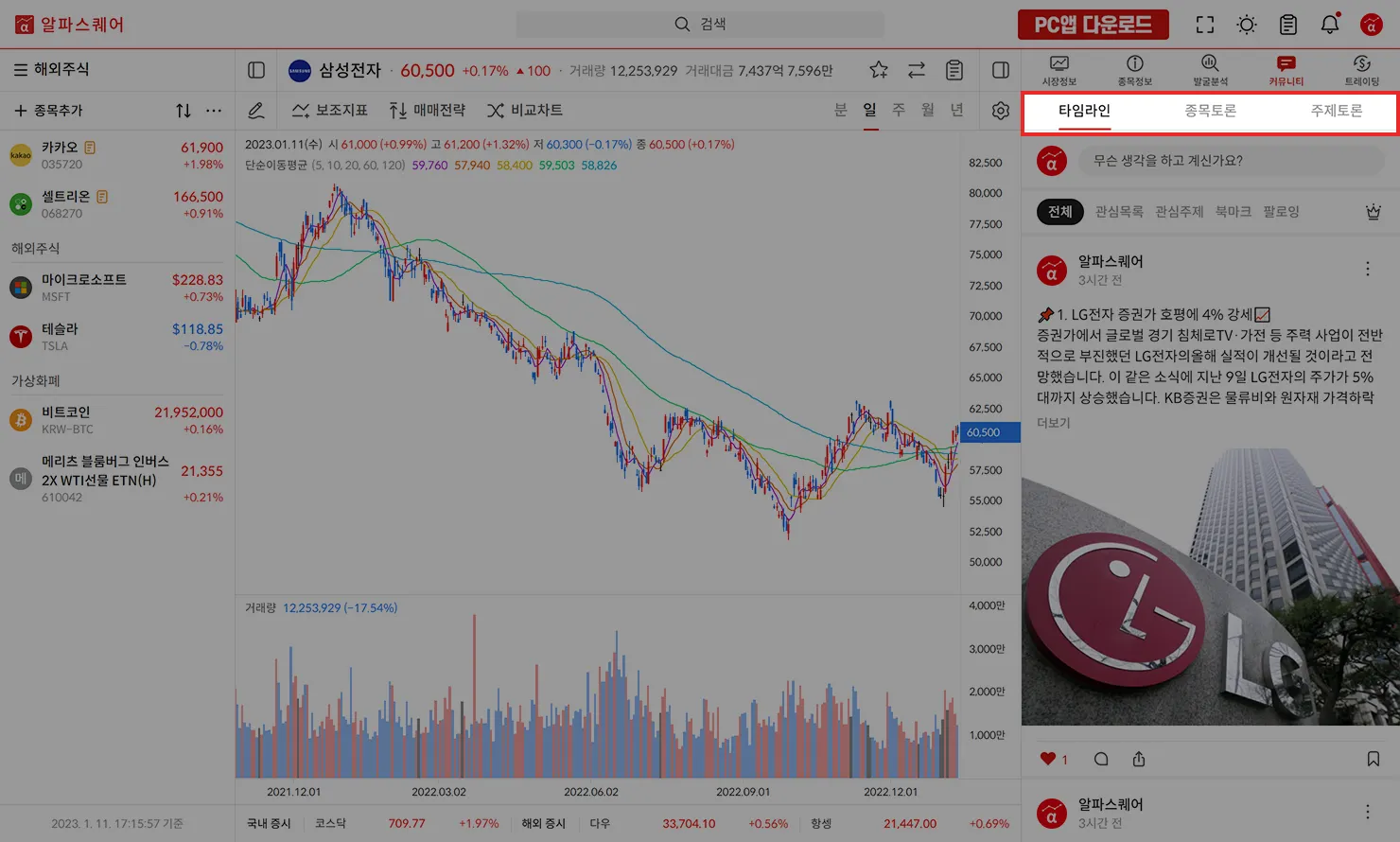Add a stock with 종목추가
1400x842 pixels.
(x=48, y=111)
